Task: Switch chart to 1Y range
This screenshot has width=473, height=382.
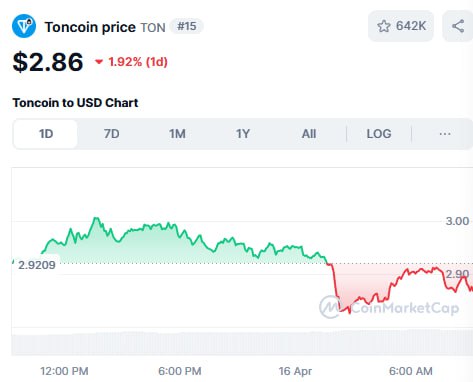Action: (243, 134)
